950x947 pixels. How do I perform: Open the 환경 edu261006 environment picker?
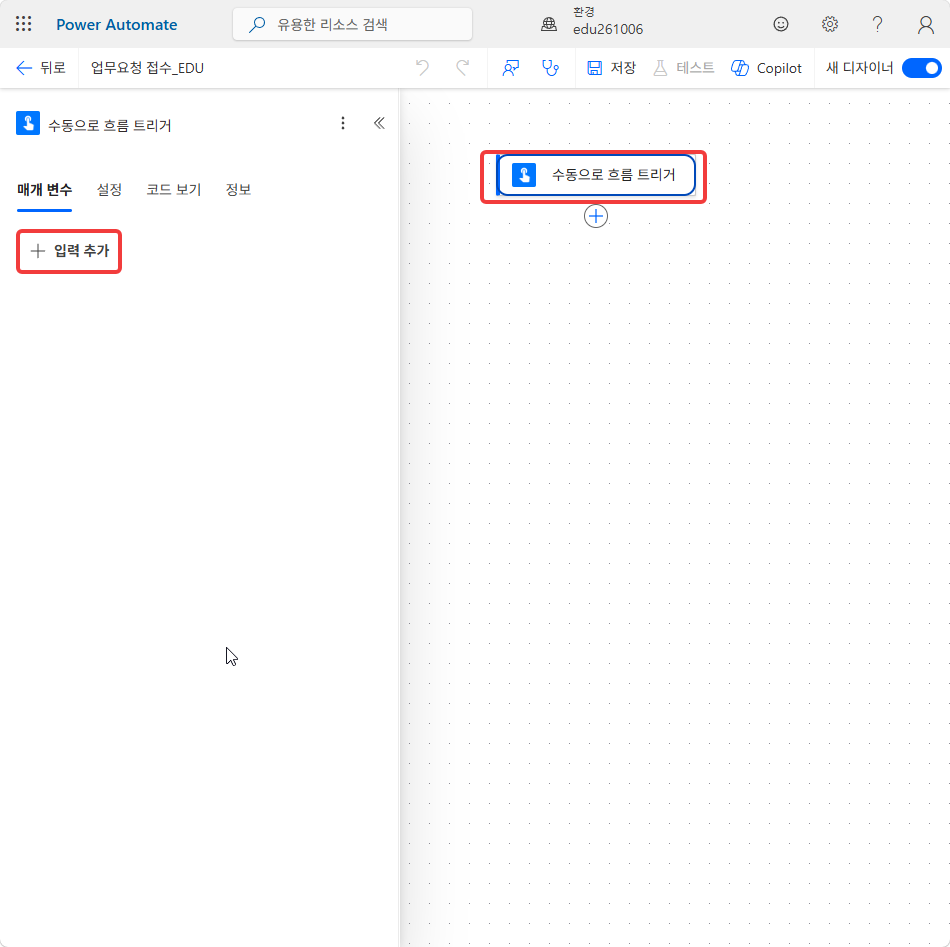pyautogui.click(x=592, y=23)
